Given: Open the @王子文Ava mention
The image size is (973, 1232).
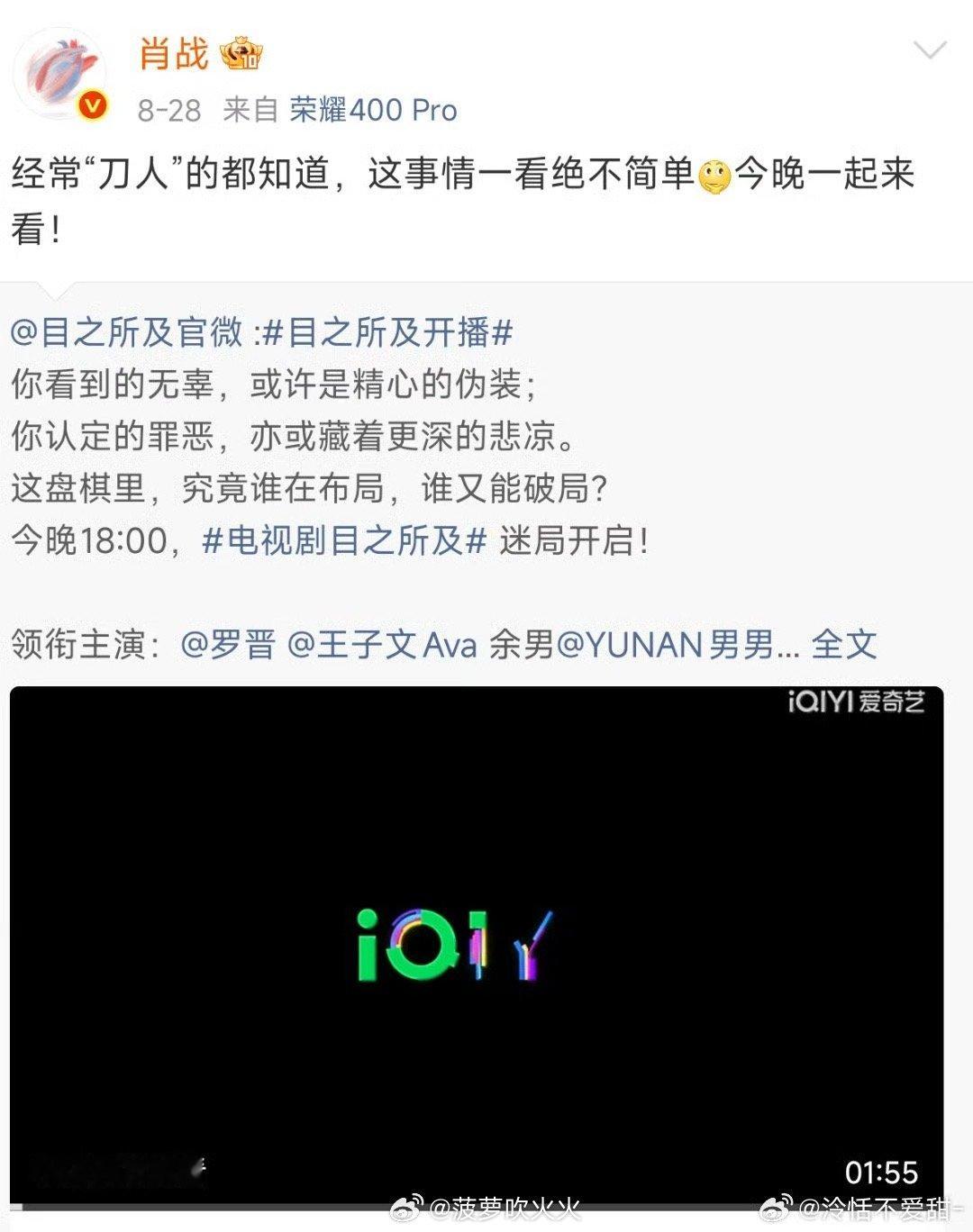Looking at the screenshot, I should tap(382, 645).
